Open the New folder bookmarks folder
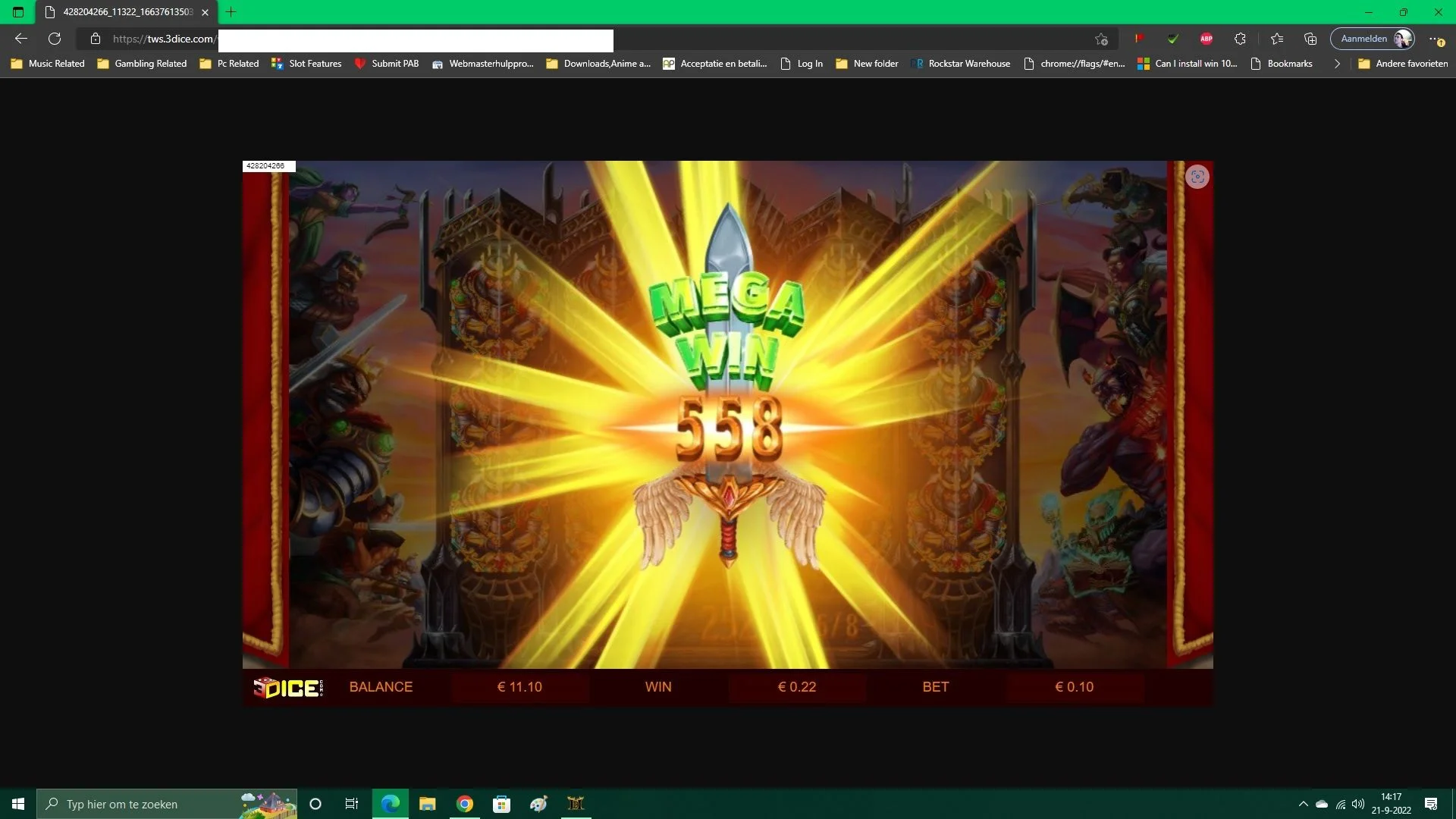Image resolution: width=1456 pixels, height=819 pixels. 867,64
